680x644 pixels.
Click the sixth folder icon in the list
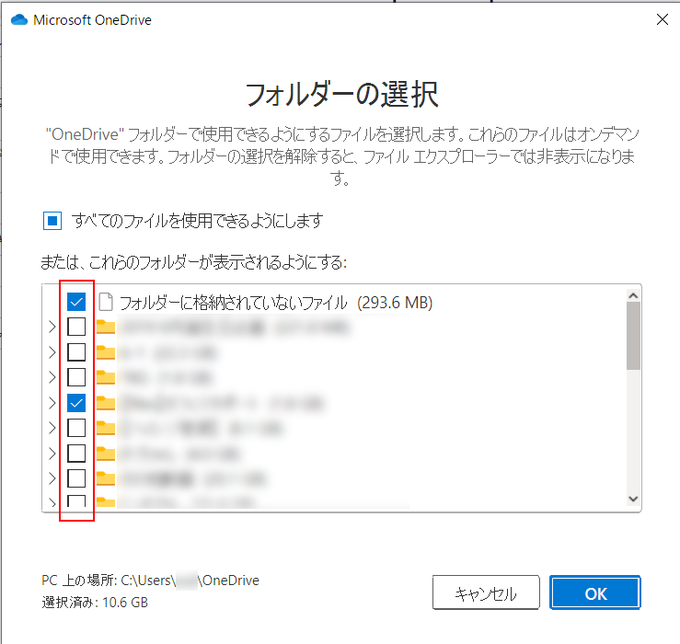tap(106, 454)
